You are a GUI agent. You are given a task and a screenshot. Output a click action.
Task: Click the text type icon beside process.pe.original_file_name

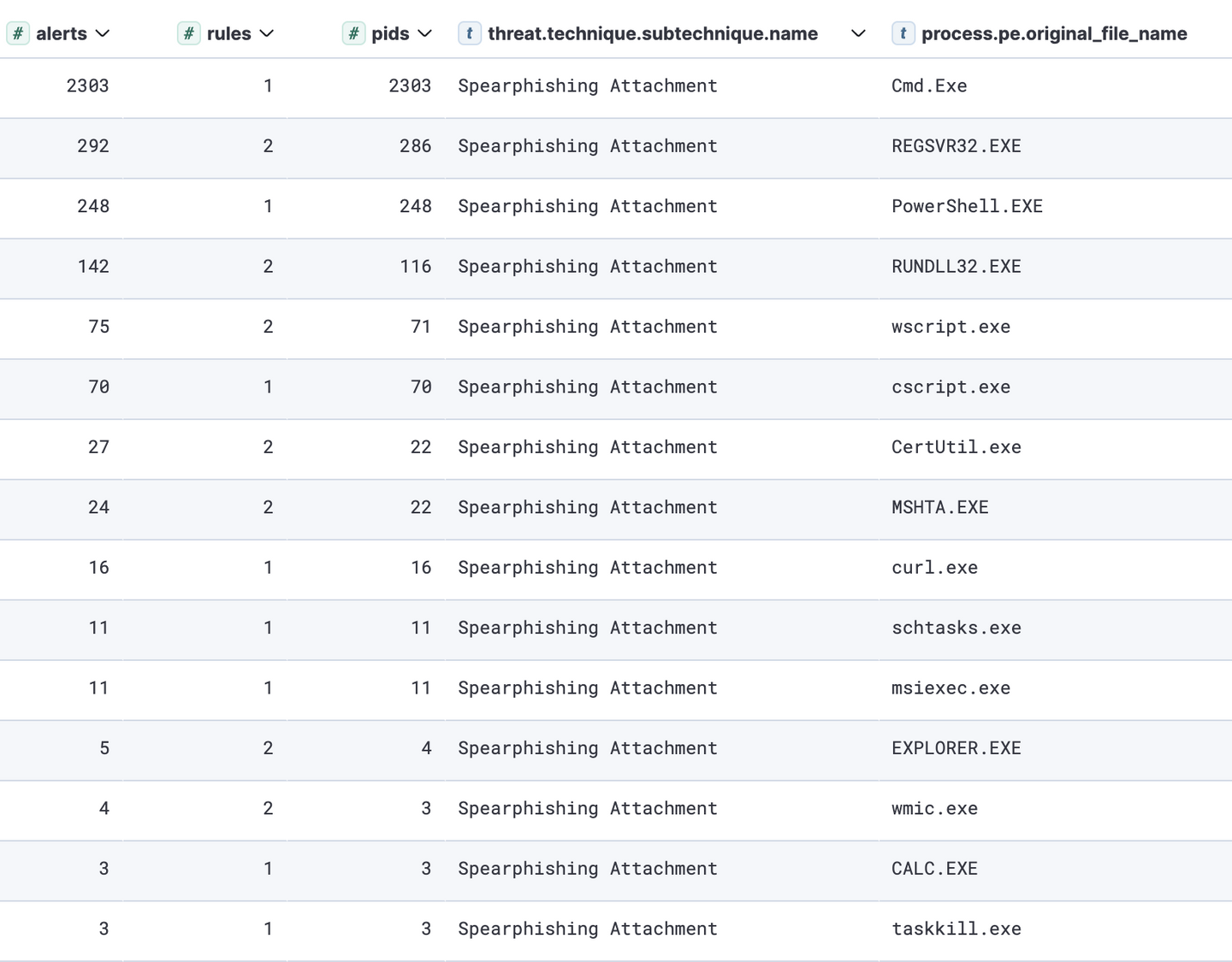coord(903,33)
